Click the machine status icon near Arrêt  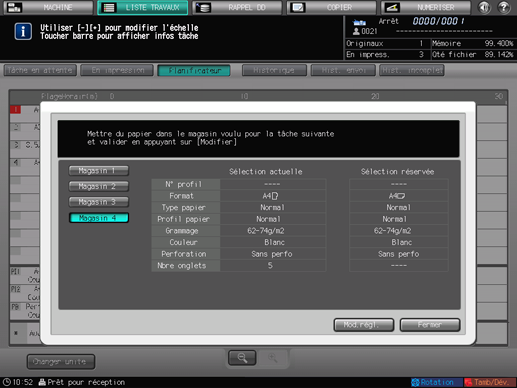click(360, 22)
